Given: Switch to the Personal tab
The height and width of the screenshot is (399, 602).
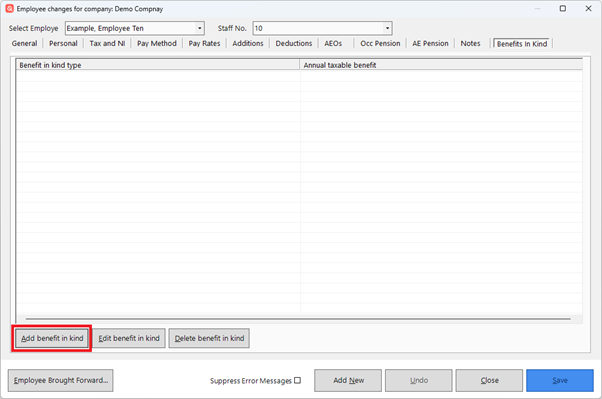Looking at the screenshot, I should click(x=63, y=43).
